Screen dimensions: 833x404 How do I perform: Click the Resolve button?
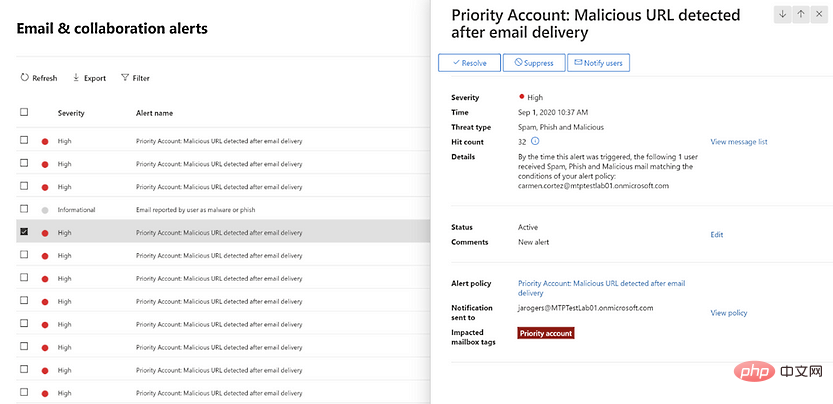click(468, 63)
